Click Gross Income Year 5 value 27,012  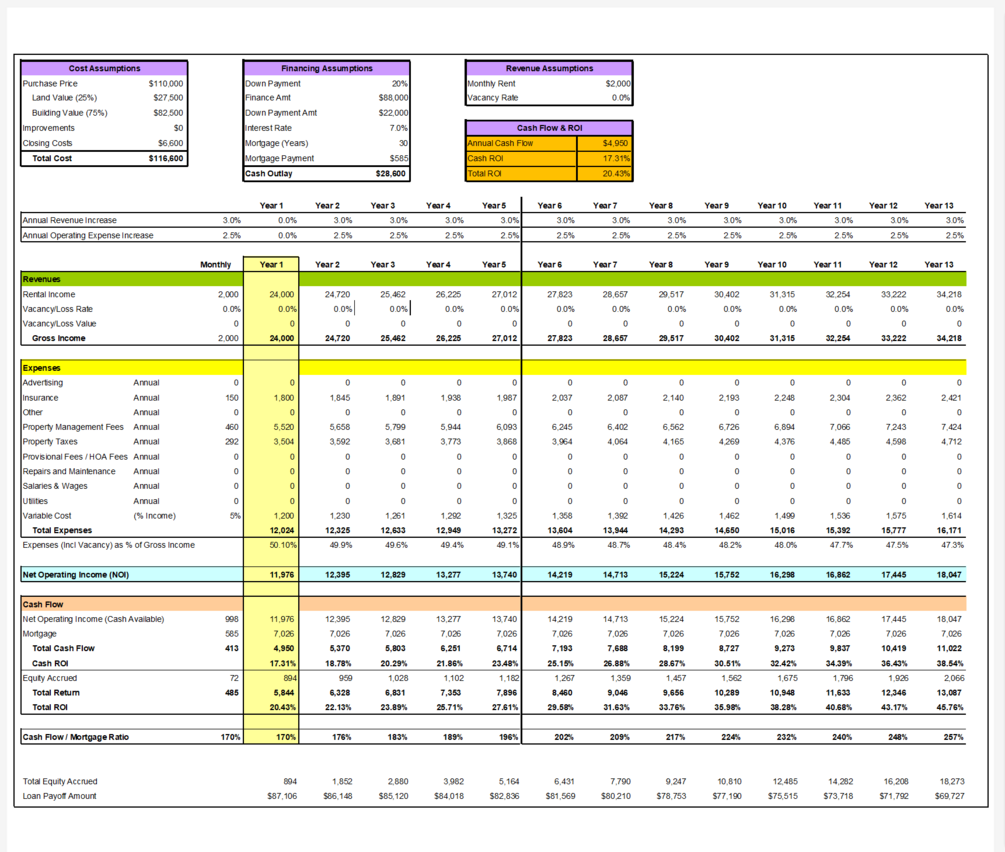[504, 338]
